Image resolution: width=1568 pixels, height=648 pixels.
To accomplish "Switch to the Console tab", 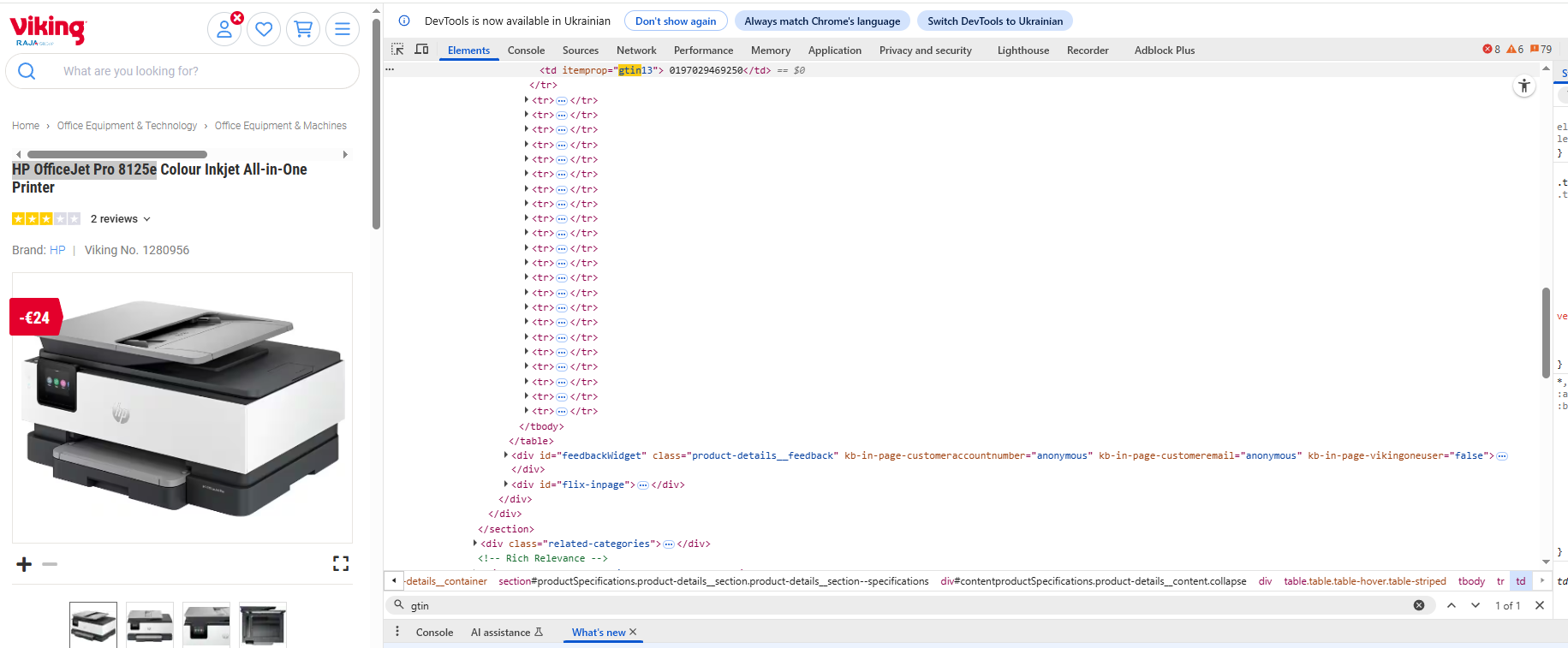I will pyautogui.click(x=526, y=51).
